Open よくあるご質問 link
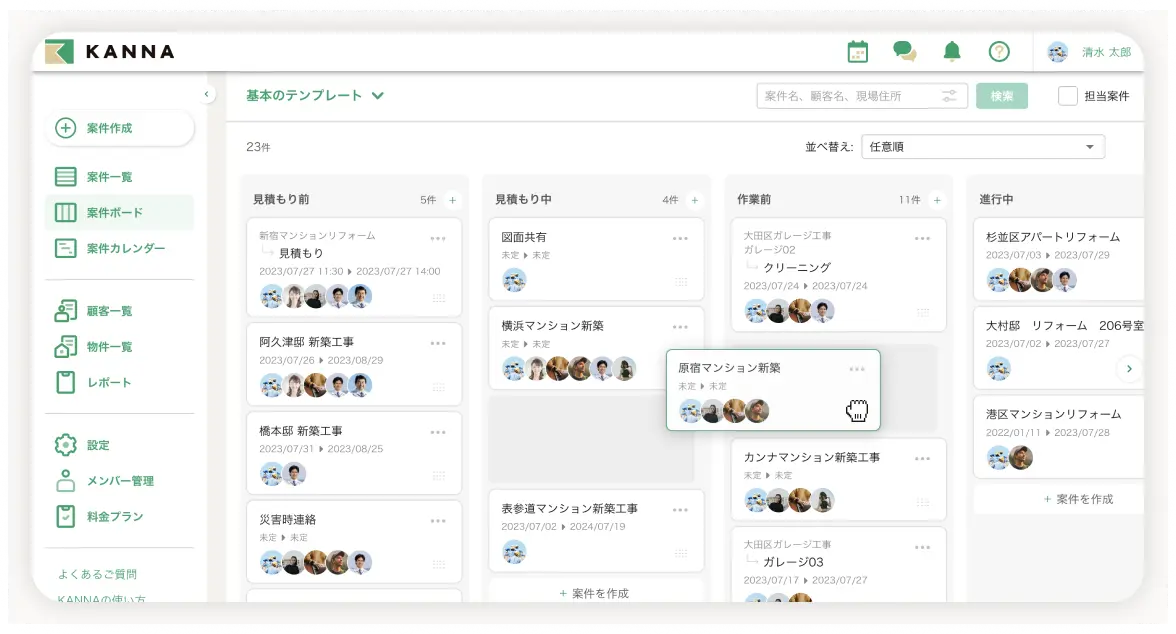 [98, 574]
